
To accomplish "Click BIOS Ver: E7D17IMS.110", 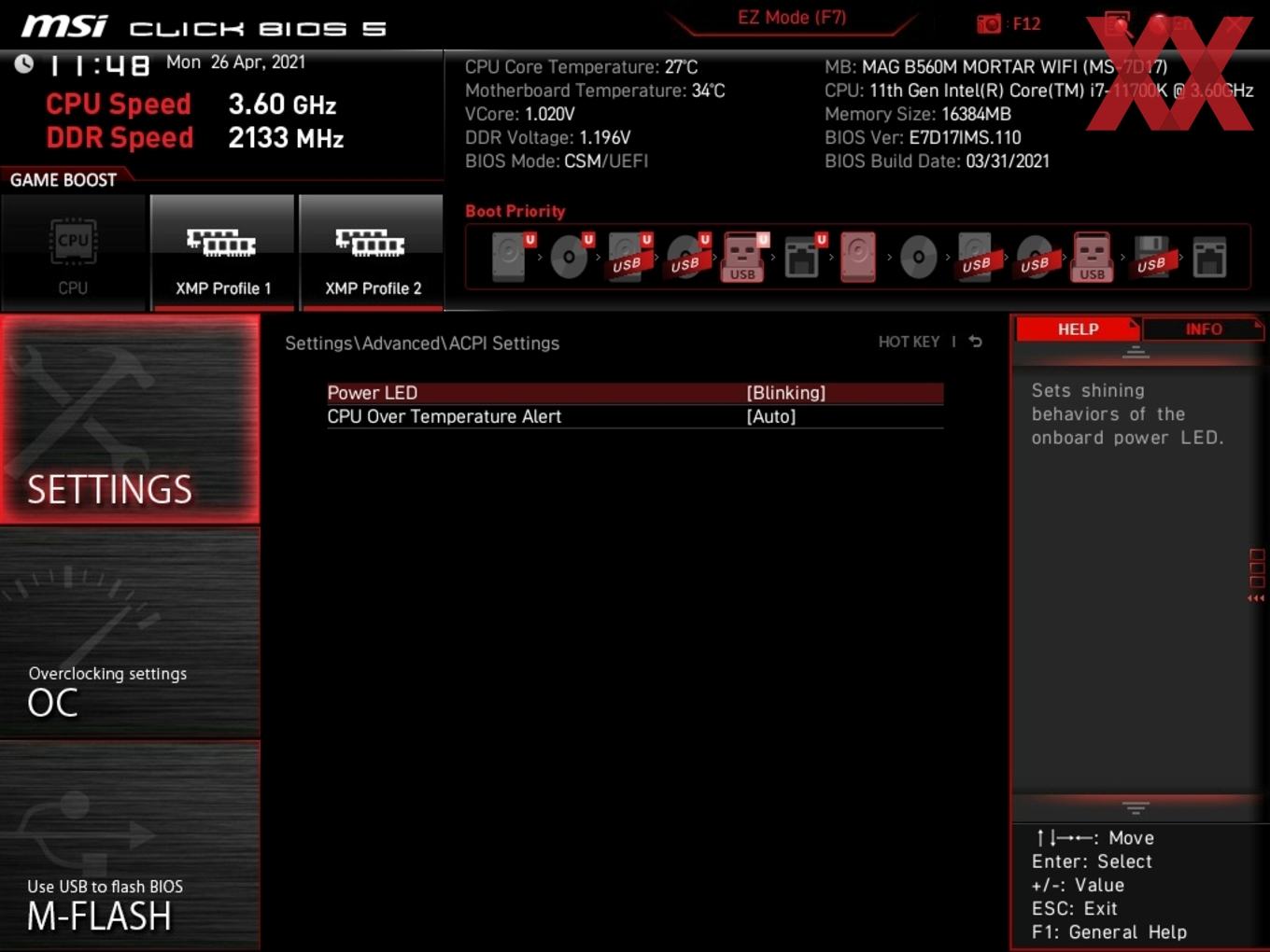I will pyautogui.click(x=923, y=137).
